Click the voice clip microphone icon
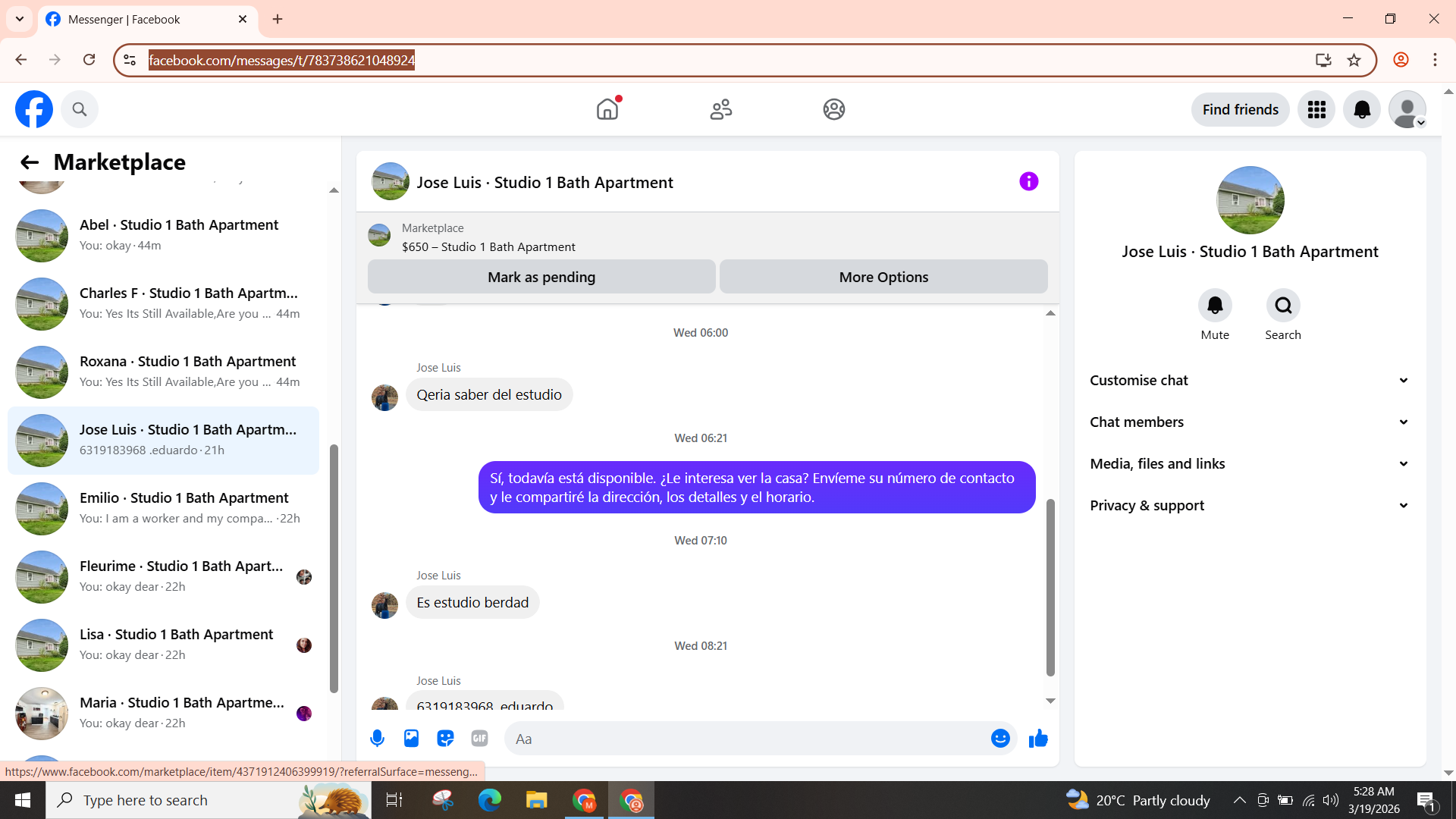Screen dimensions: 1456x819 tap(377, 739)
